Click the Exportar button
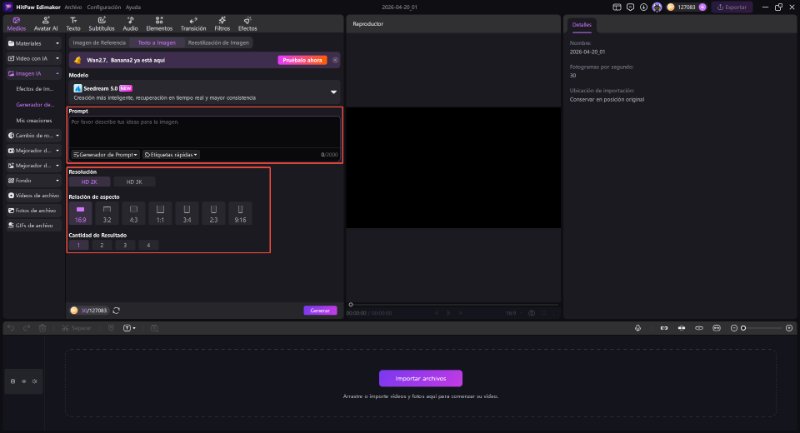 click(732, 7)
